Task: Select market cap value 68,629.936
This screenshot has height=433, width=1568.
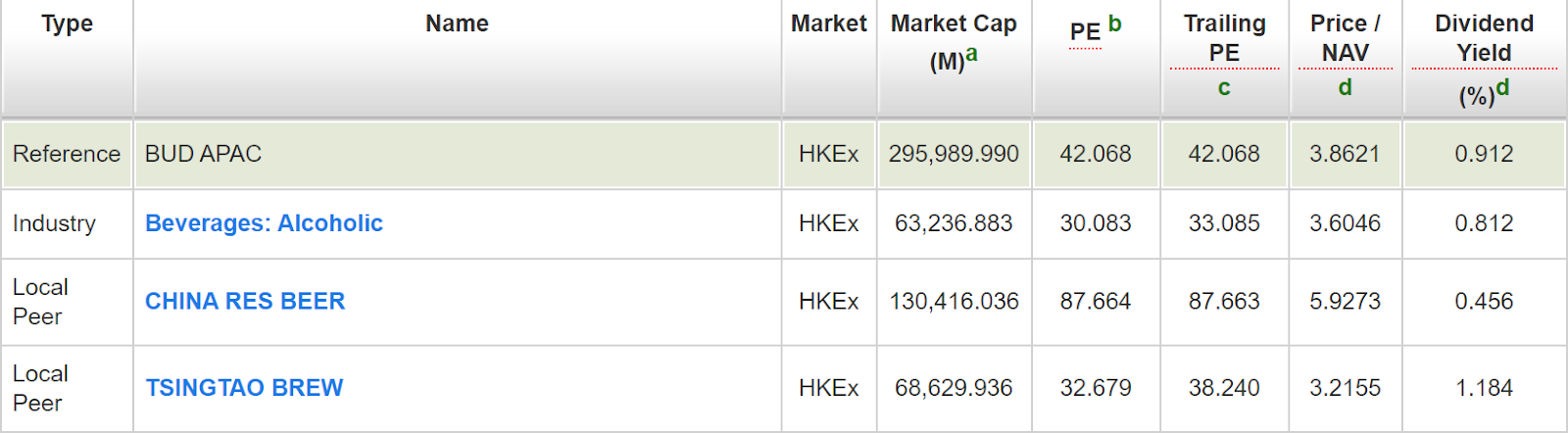Action: pos(954,388)
